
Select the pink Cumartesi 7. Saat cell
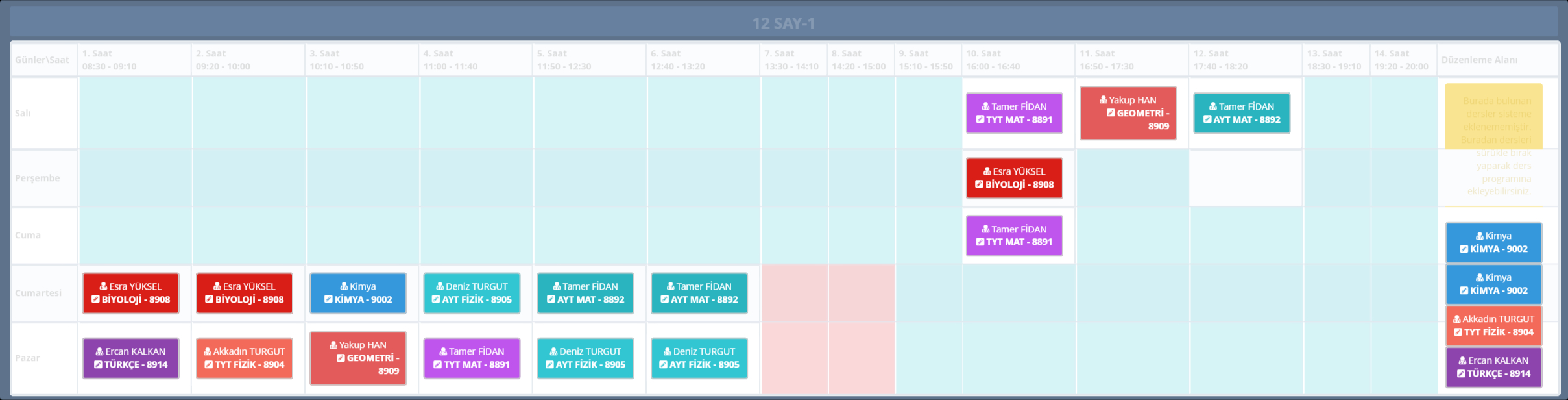pyautogui.click(x=794, y=293)
